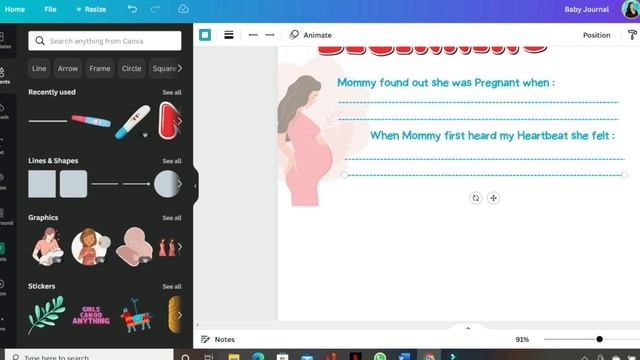640x360 pixels.
Task: Add the recently used plain line
Action: (48, 121)
